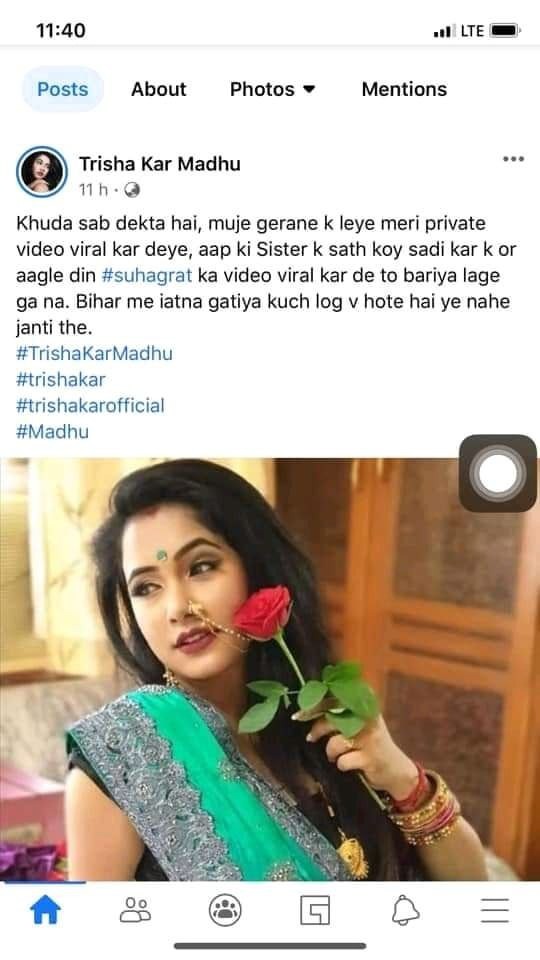
Task: Select the Posts tab
Action: tap(62, 89)
